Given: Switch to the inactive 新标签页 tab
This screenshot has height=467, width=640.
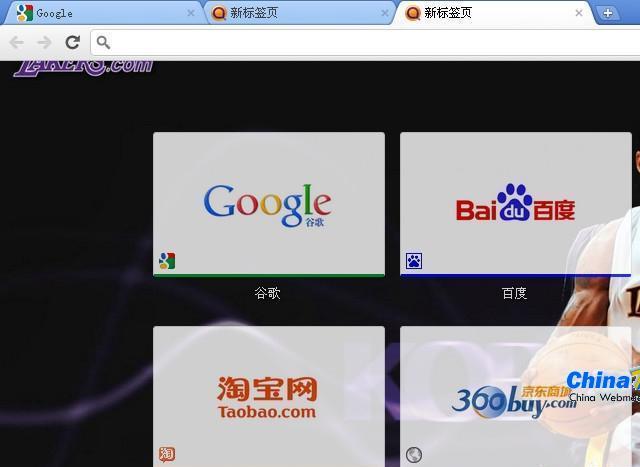Looking at the screenshot, I should pos(295,13).
